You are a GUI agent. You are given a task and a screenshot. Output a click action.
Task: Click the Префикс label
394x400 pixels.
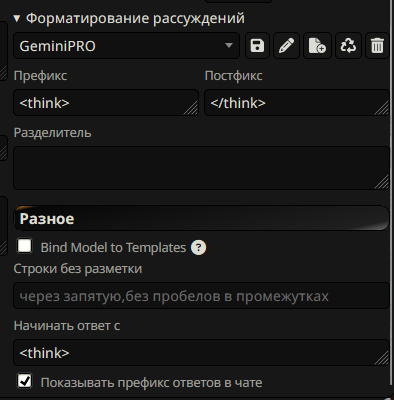[40, 76]
